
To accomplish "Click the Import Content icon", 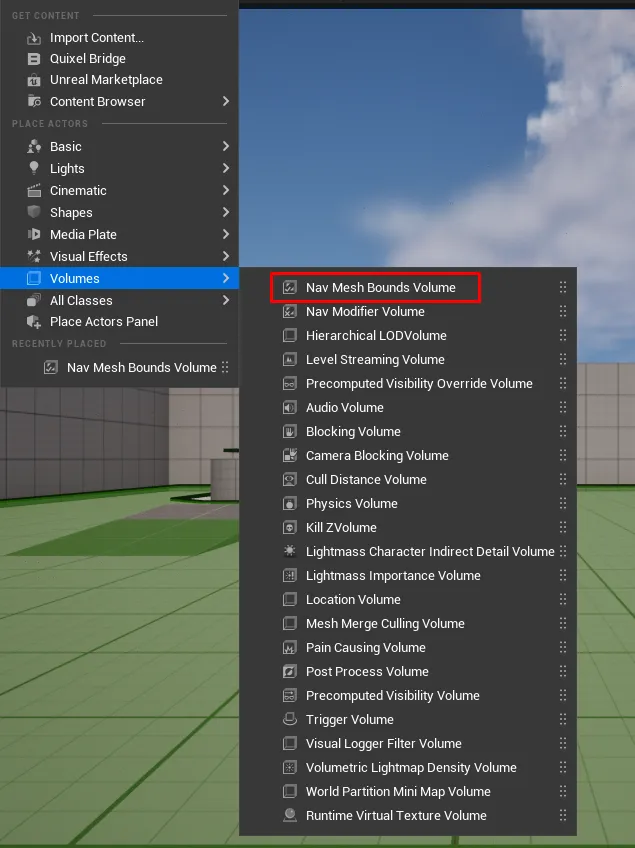I will pyautogui.click(x=33, y=38).
